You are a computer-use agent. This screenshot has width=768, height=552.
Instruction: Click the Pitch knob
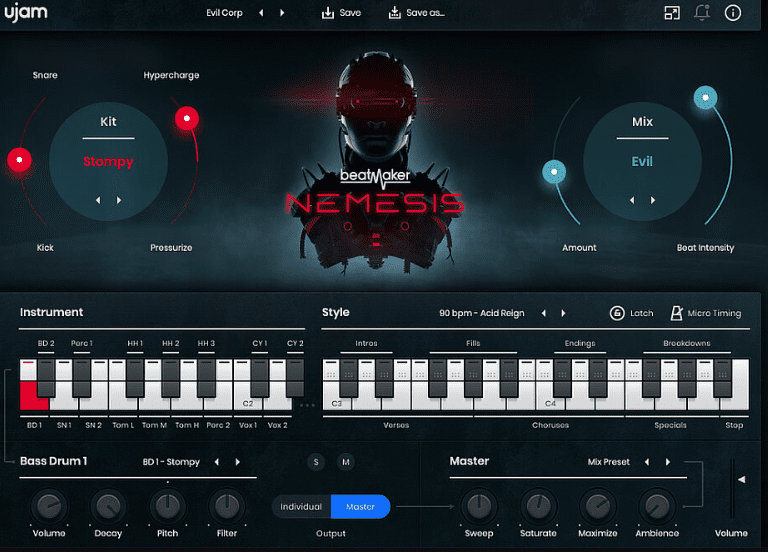point(168,506)
